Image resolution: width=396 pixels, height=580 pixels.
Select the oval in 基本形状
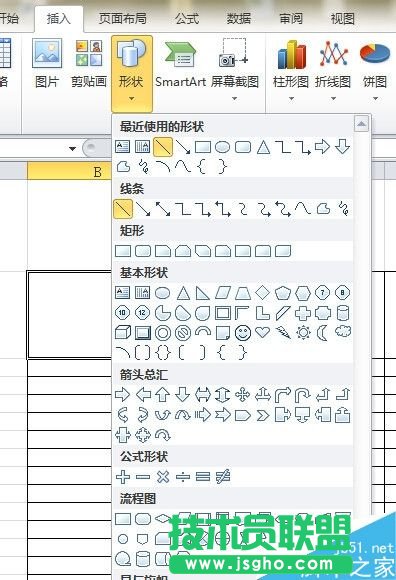pos(163,293)
